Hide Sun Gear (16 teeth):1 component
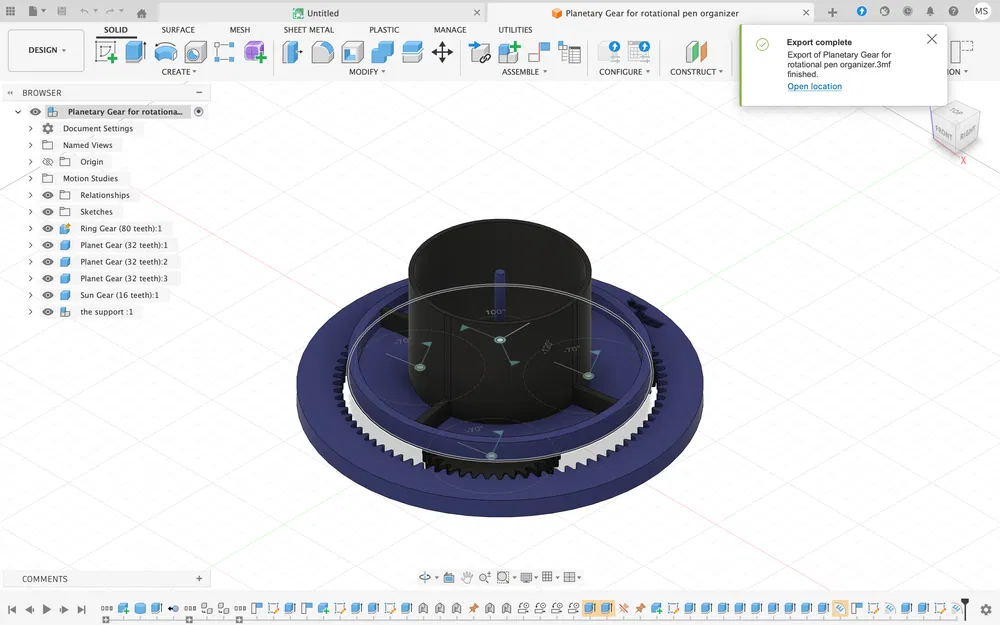The height and width of the screenshot is (625, 1000). tap(48, 295)
